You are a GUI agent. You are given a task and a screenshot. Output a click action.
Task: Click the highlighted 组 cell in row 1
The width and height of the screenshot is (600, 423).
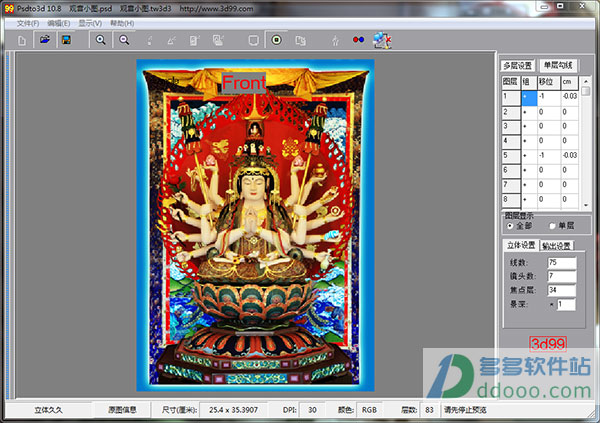coord(529,97)
